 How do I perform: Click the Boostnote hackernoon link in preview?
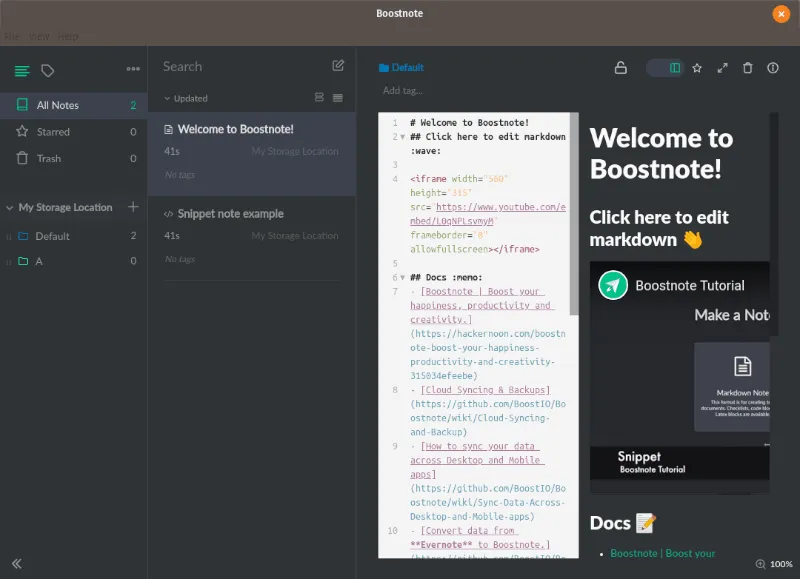click(x=662, y=553)
